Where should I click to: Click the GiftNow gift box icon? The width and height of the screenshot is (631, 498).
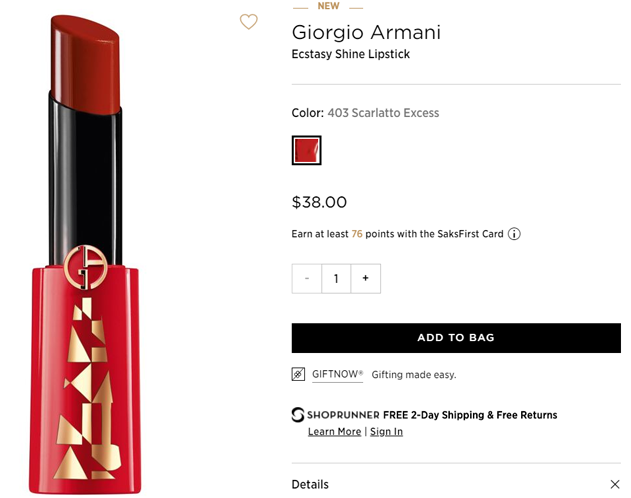[298, 374]
